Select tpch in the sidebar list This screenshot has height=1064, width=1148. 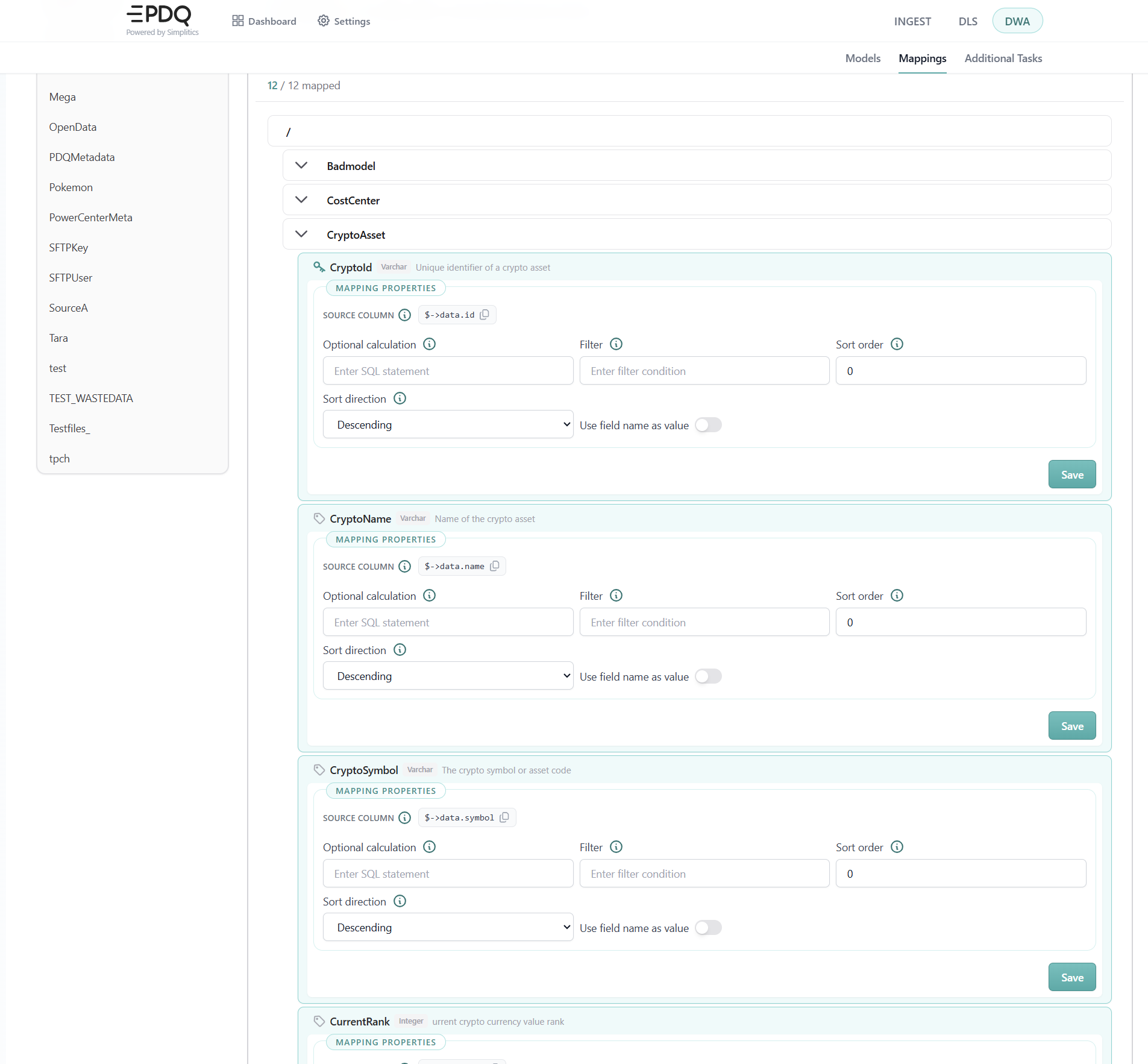pyautogui.click(x=60, y=459)
